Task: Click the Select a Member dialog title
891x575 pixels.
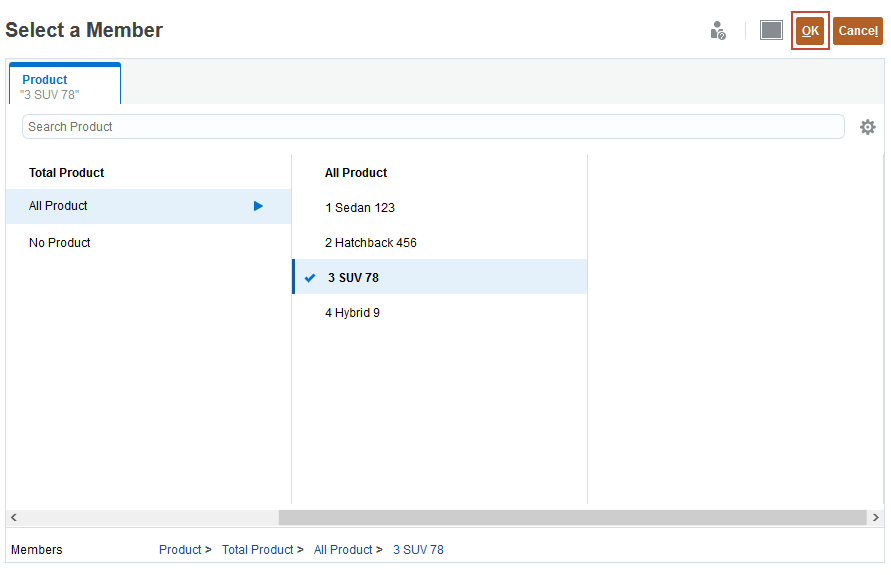Action: tap(84, 30)
